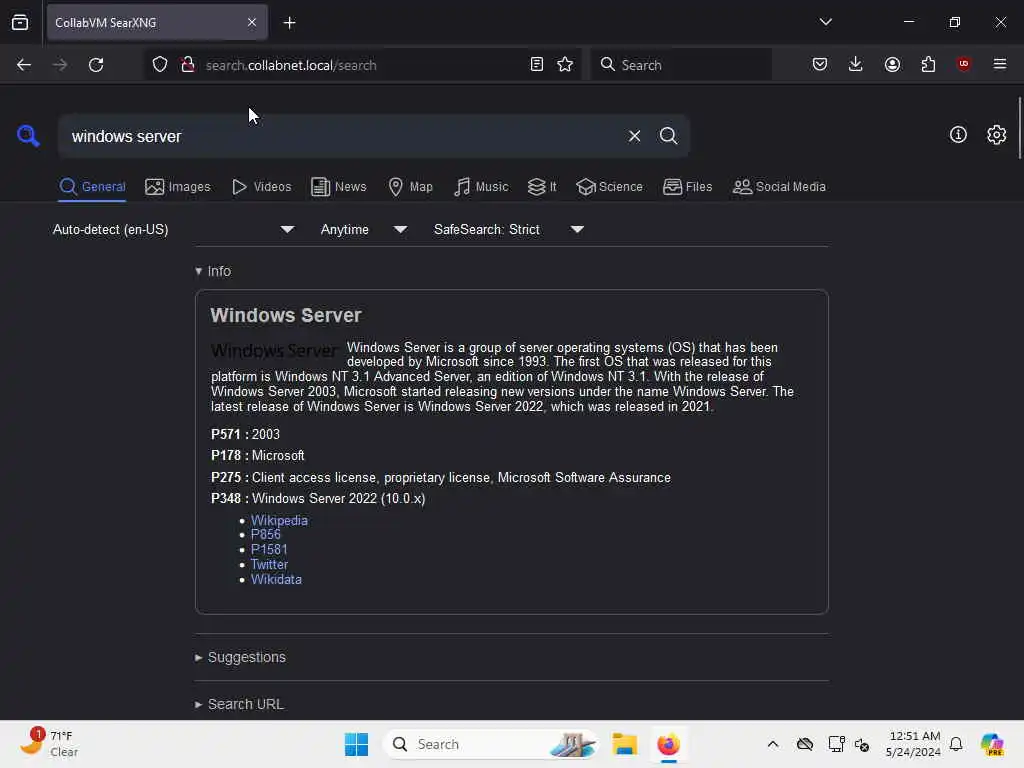The image size is (1024, 768).
Task: Switch to the Map category tab
Action: click(x=410, y=187)
